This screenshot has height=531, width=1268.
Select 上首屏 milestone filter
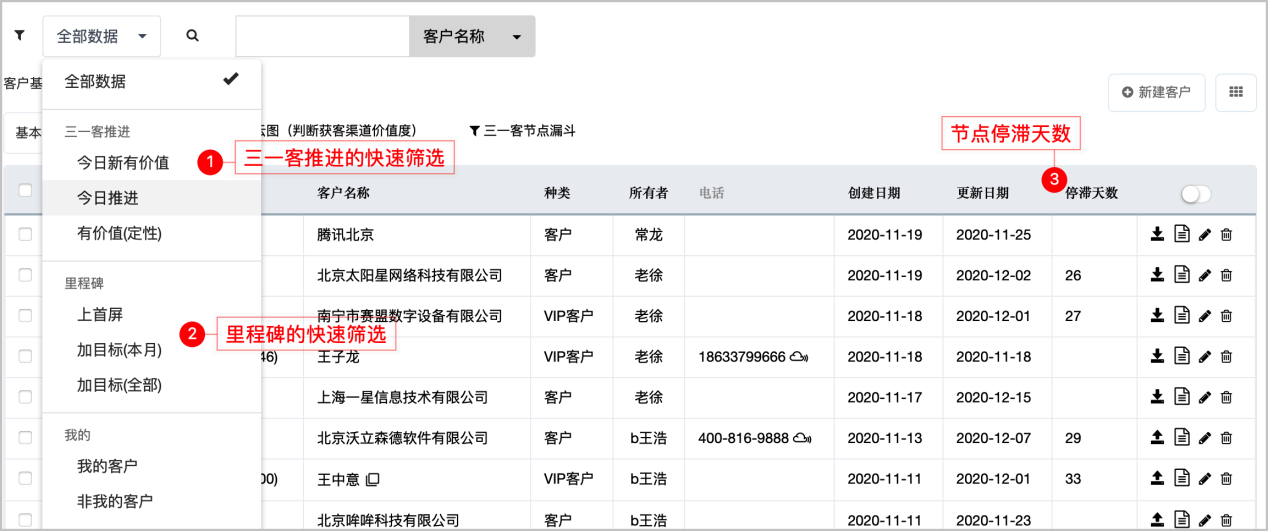152,314
